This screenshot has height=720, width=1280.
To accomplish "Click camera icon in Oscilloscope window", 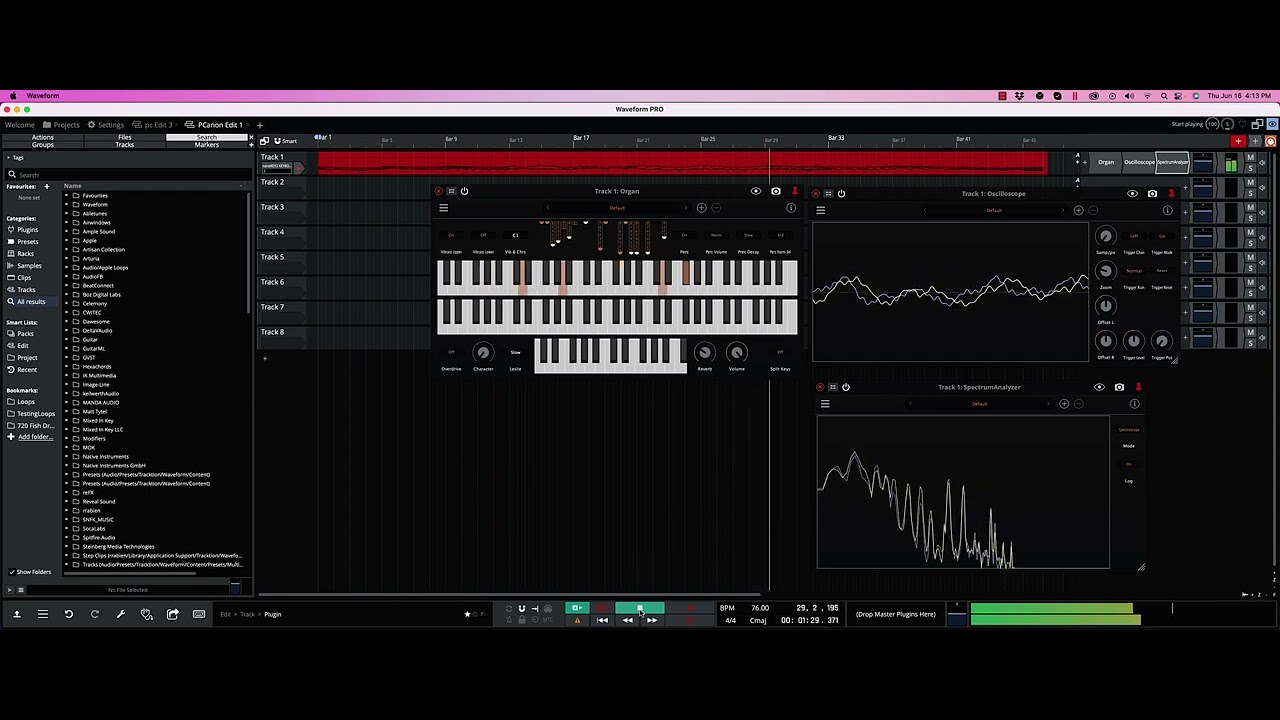I will 1152,194.
